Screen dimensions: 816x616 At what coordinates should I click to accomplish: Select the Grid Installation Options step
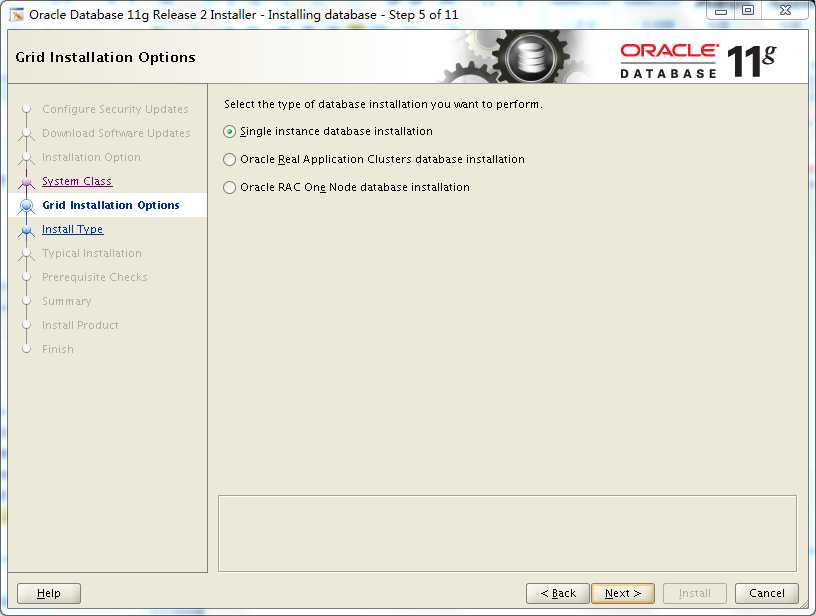tap(111, 205)
